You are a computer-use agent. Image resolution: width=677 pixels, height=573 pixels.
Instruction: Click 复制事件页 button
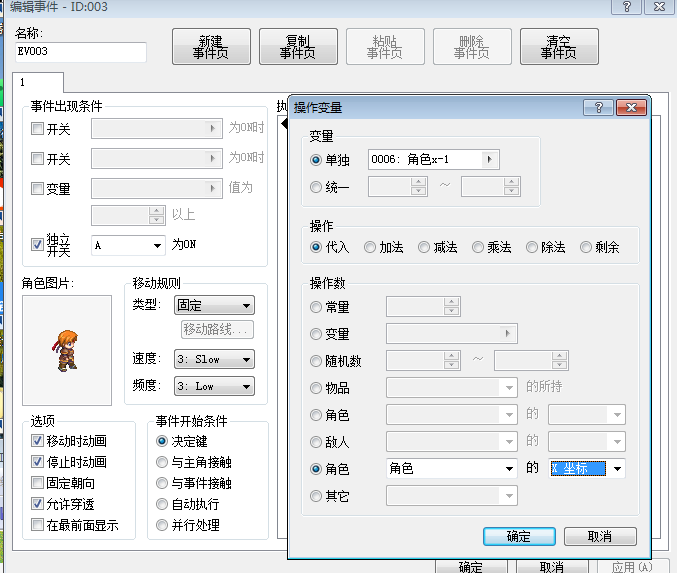[x=298, y=47]
